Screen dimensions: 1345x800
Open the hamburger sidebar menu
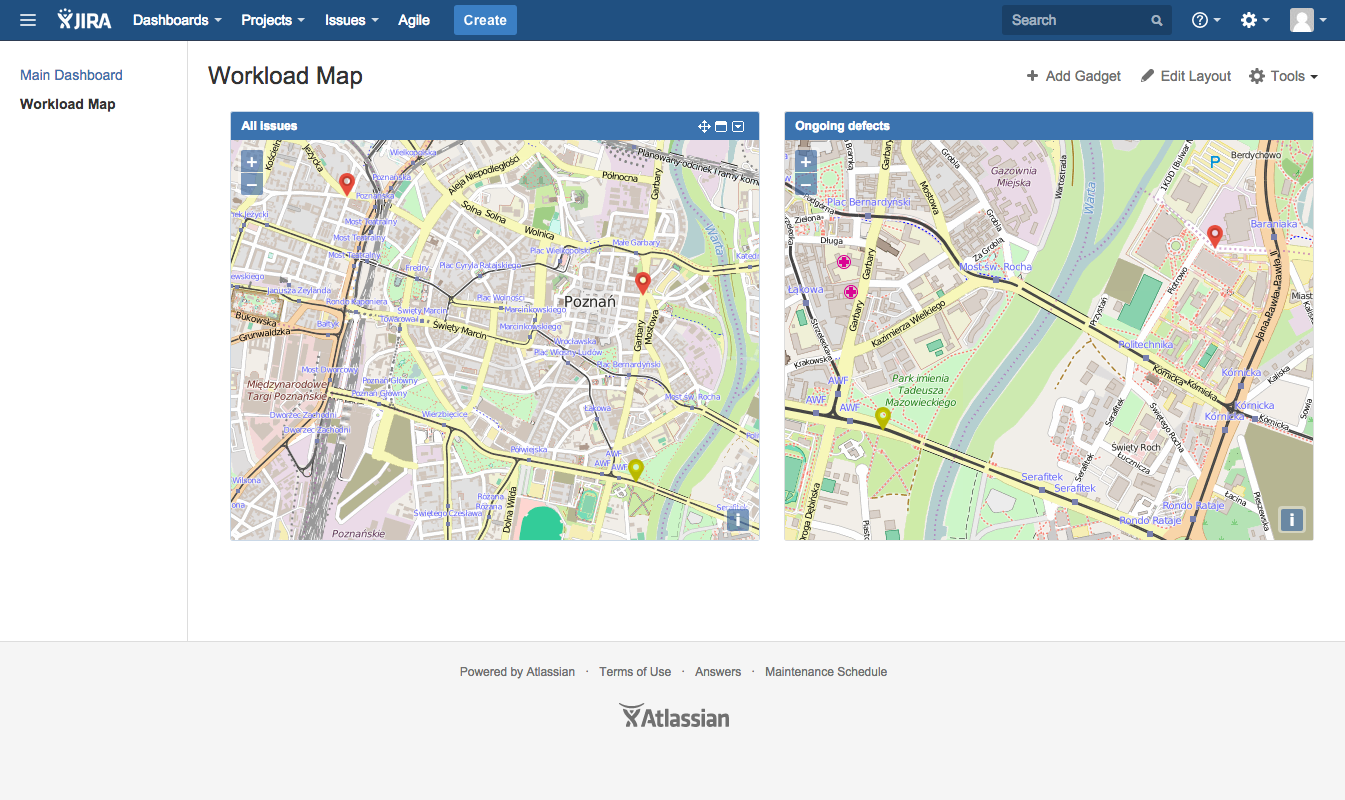[28, 20]
